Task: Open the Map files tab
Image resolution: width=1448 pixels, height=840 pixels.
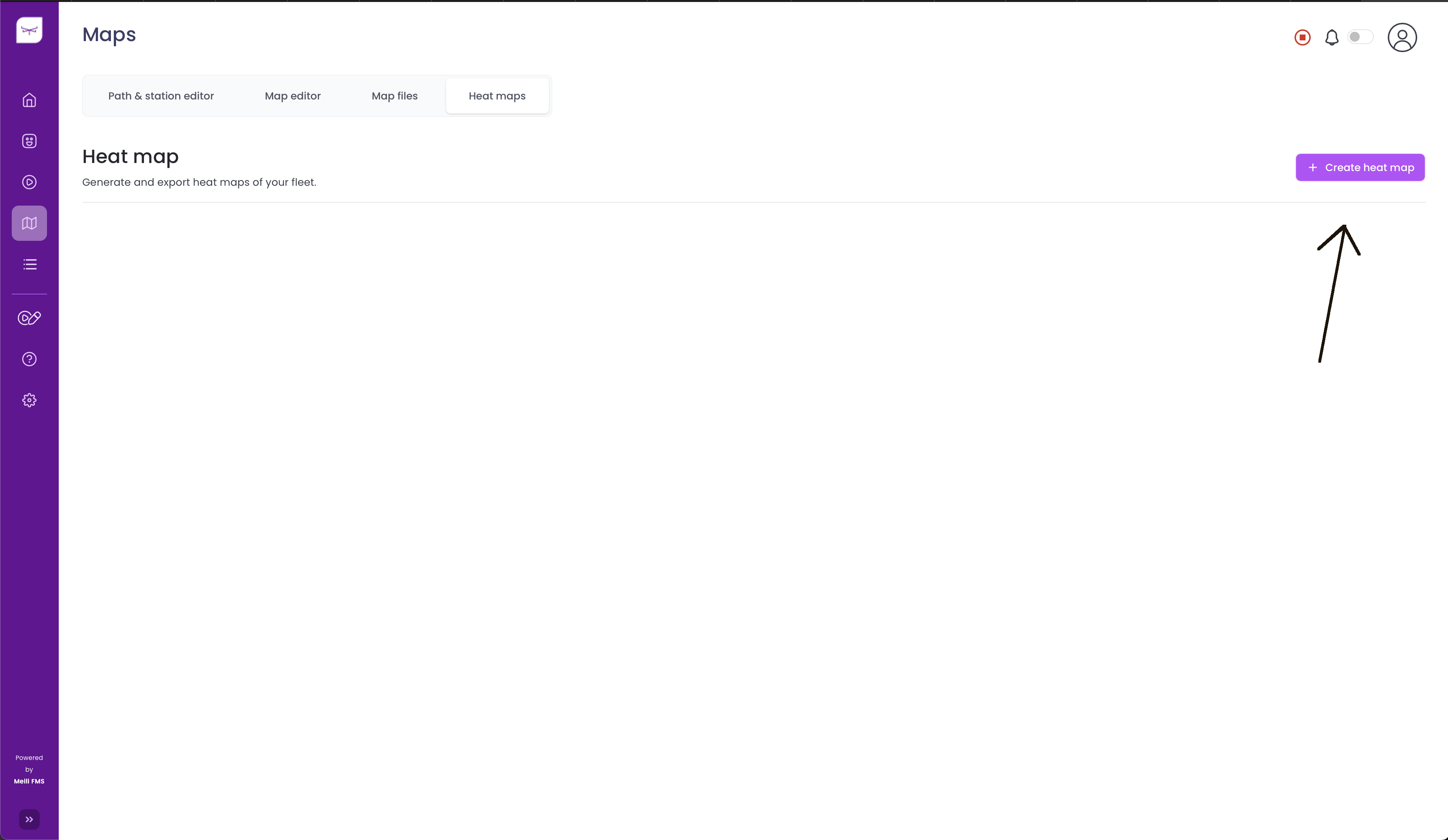Action: click(x=394, y=96)
